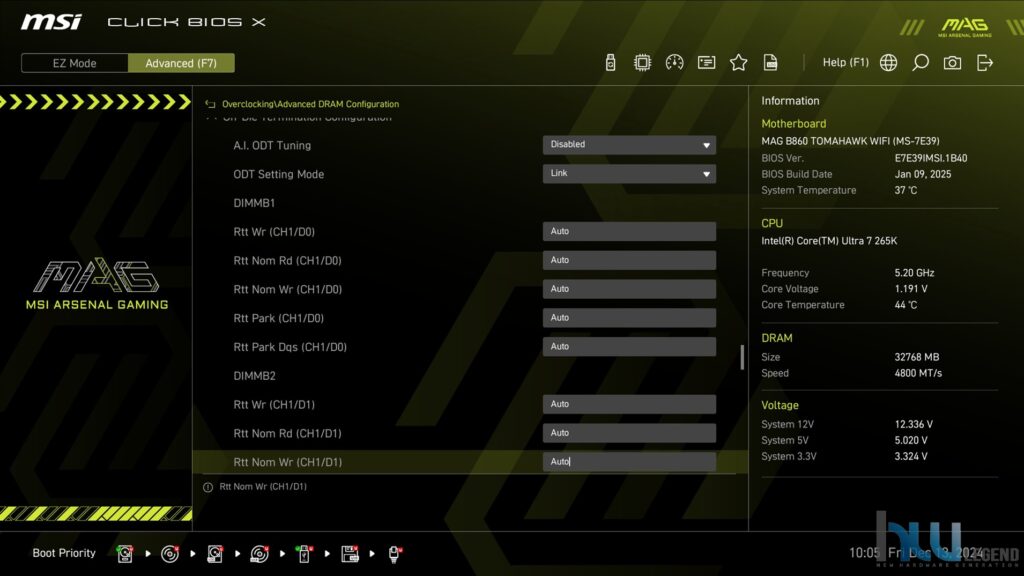Click the Information panel heading
The image size is (1024, 576).
(x=790, y=101)
